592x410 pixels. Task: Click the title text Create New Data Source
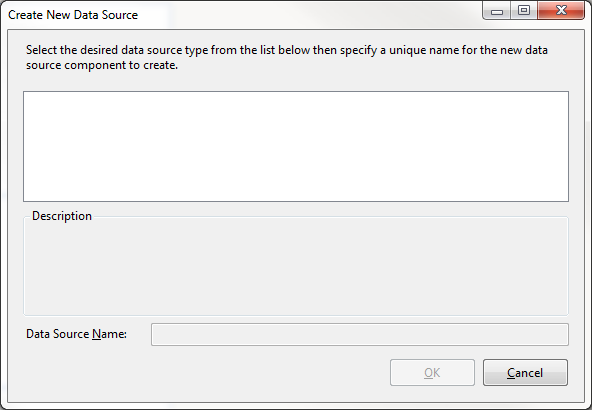pyautogui.click(x=73, y=15)
